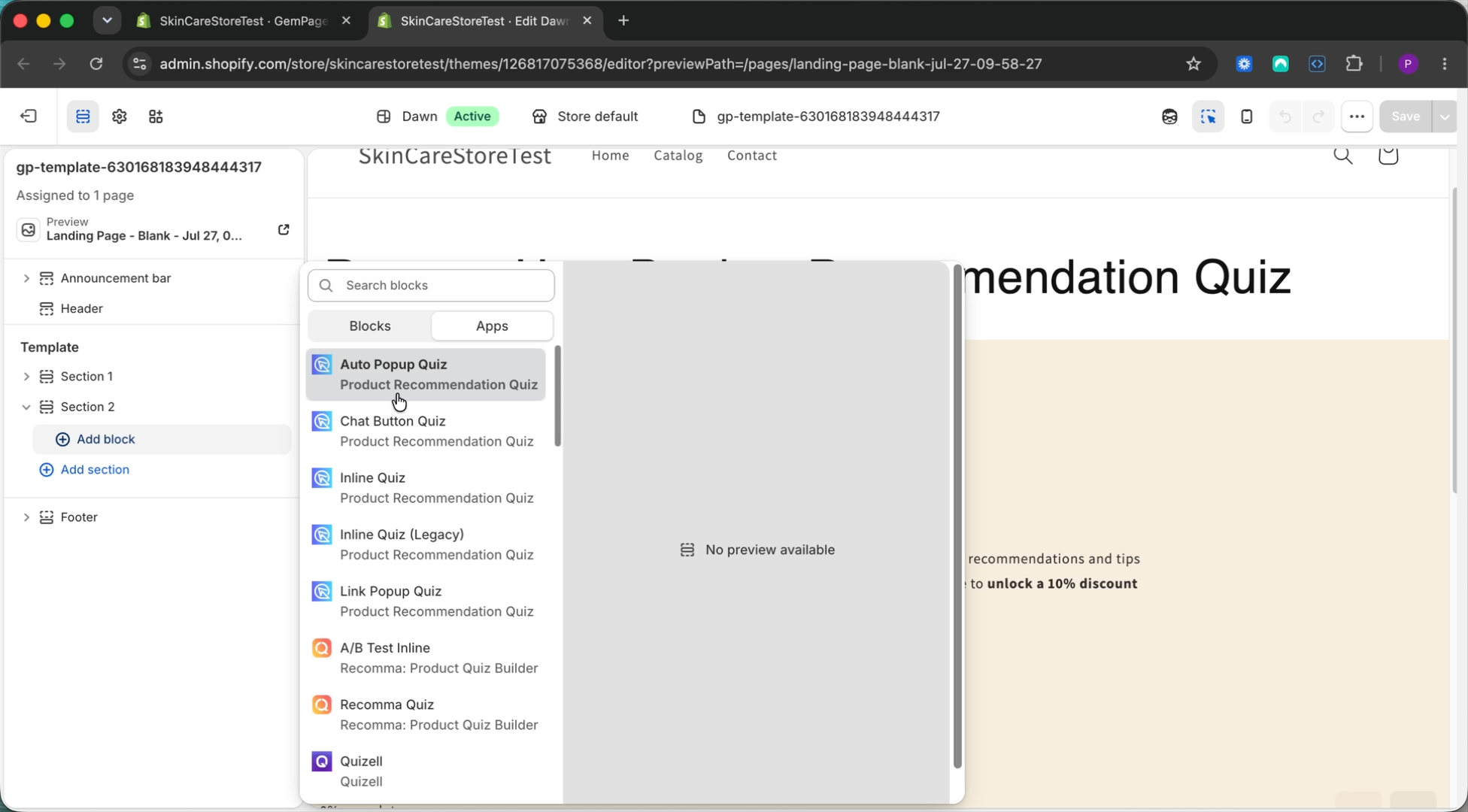The width and height of the screenshot is (1468, 812).
Task: Expand Section 1 in the template
Action: 26,377
